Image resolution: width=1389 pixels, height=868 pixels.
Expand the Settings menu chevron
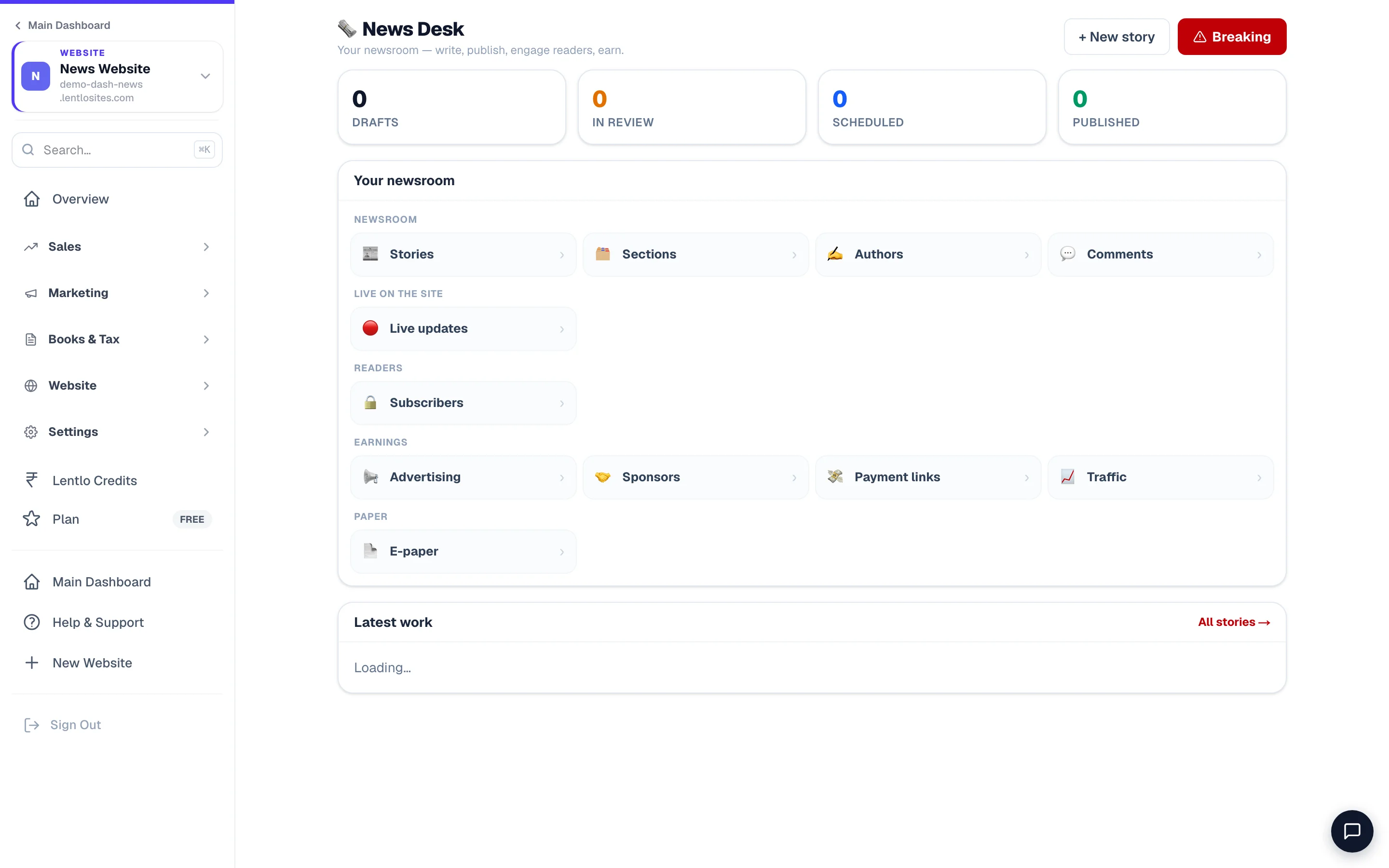tap(206, 432)
